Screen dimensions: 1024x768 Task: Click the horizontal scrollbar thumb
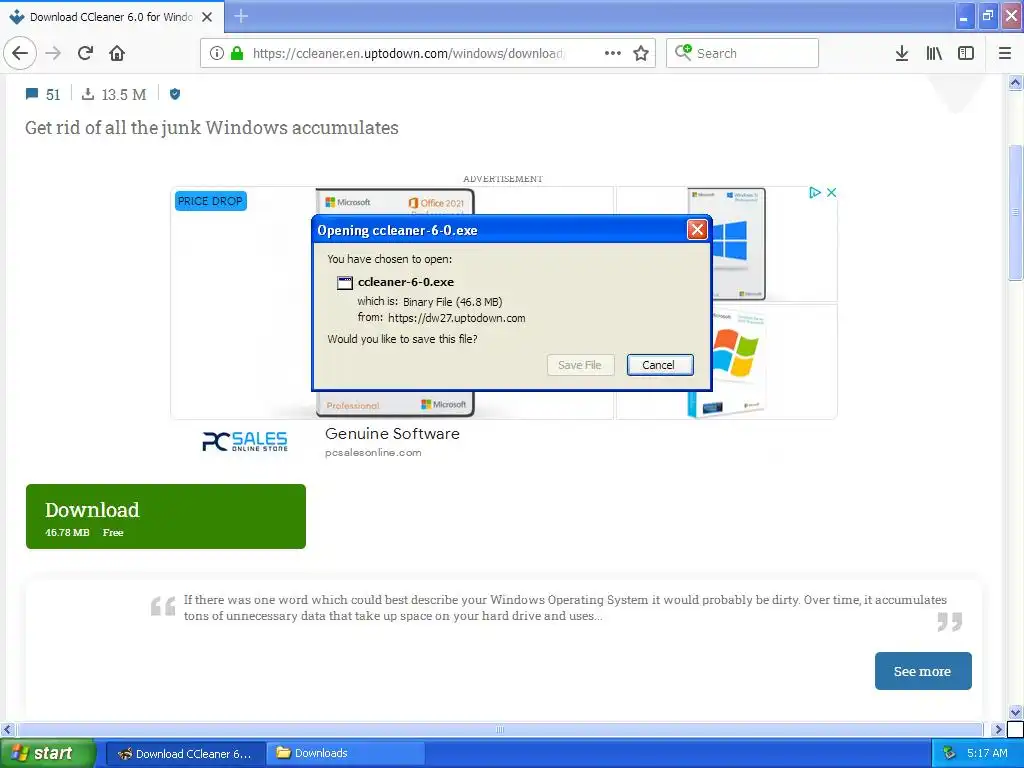[500, 729]
